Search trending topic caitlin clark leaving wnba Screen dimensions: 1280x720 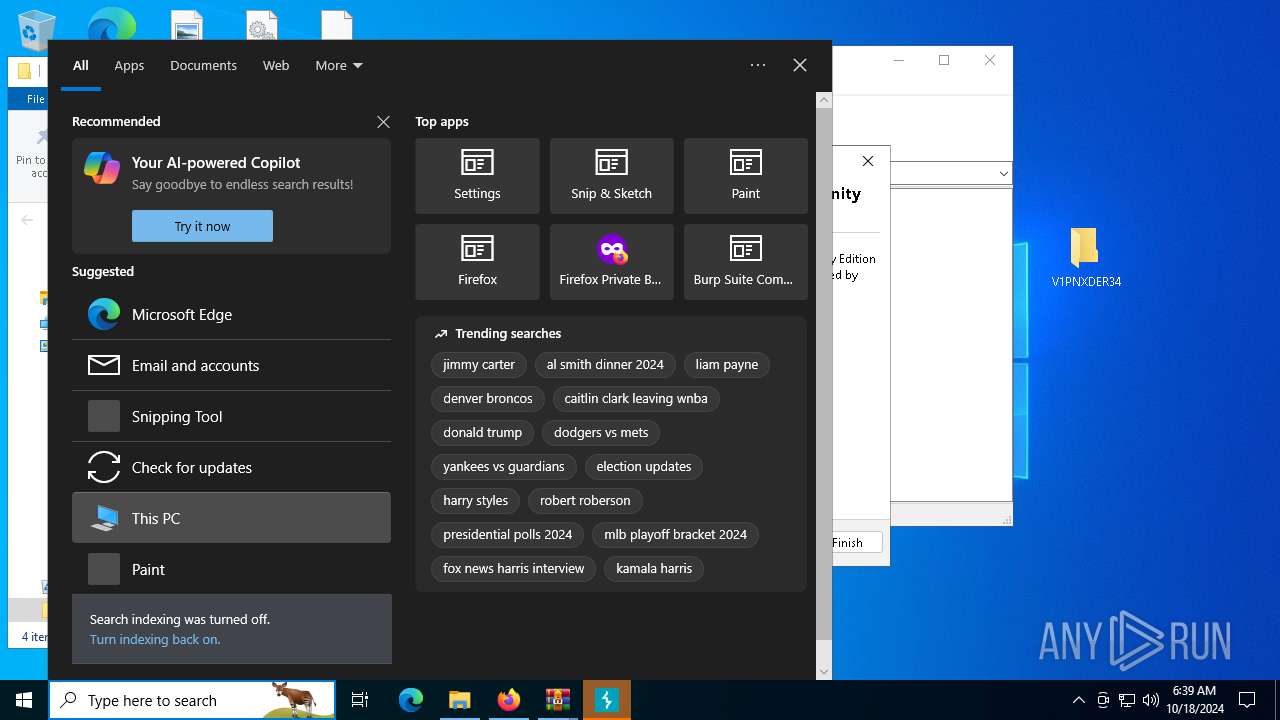click(636, 399)
